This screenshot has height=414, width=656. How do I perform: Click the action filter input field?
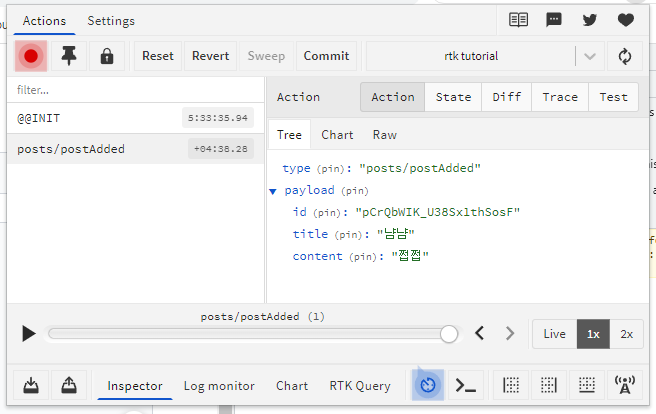[x=135, y=90]
